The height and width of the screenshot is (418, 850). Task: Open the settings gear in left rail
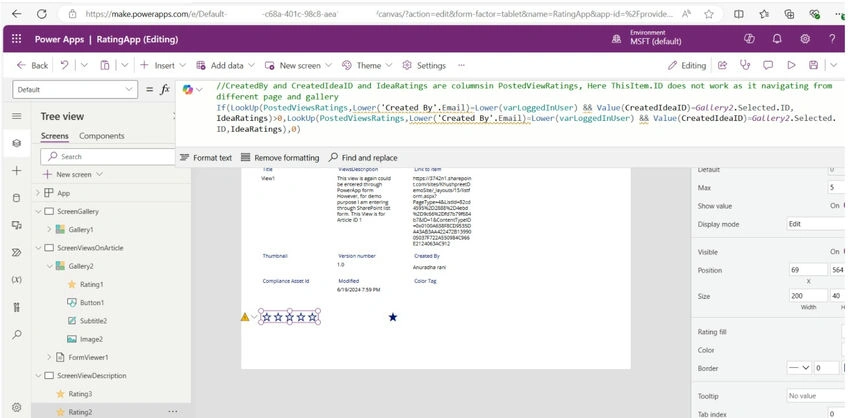point(17,407)
